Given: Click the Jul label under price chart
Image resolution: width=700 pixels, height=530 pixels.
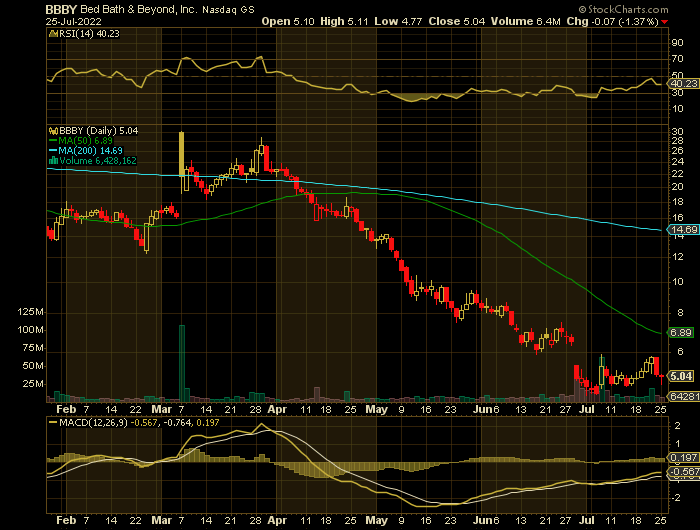Looking at the screenshot, I should point(587,409).
